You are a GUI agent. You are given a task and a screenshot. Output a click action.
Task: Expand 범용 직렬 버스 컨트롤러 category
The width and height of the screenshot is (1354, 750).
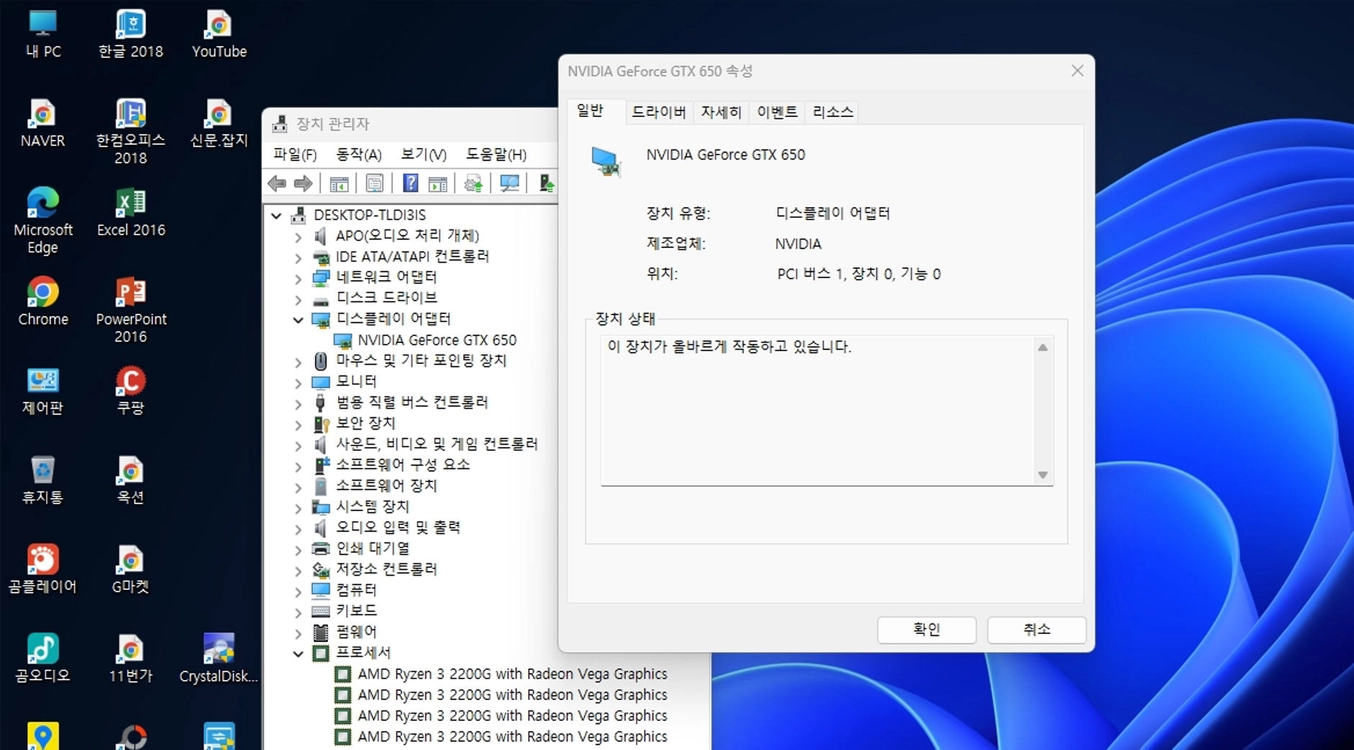(x=298, y=403)
